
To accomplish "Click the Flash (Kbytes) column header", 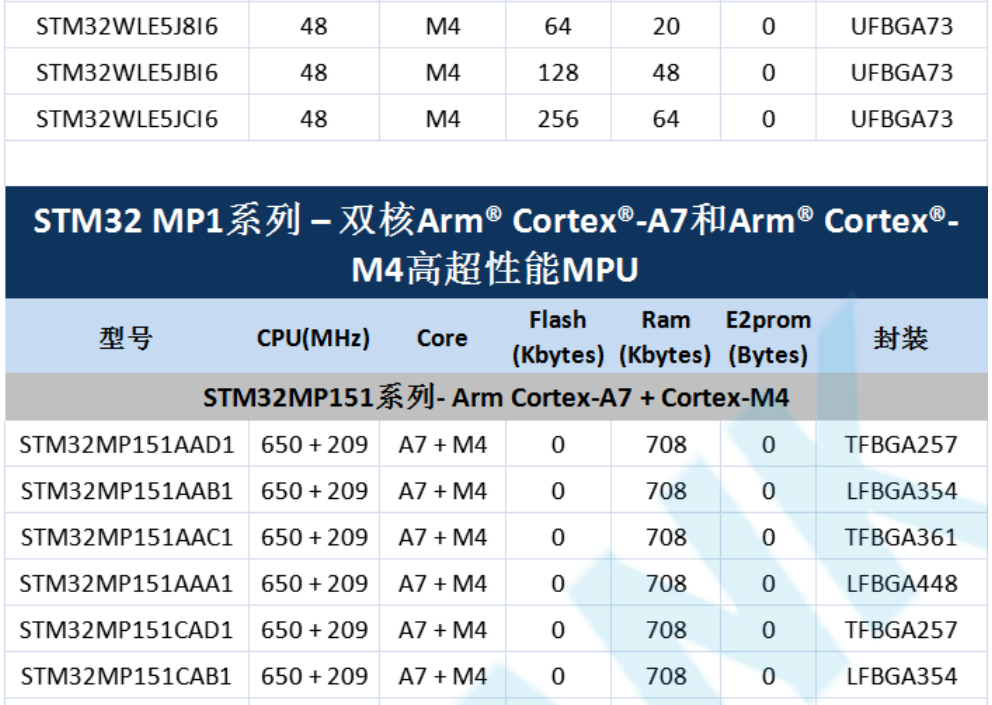I will pyautogui.click(x=558, y=337).
